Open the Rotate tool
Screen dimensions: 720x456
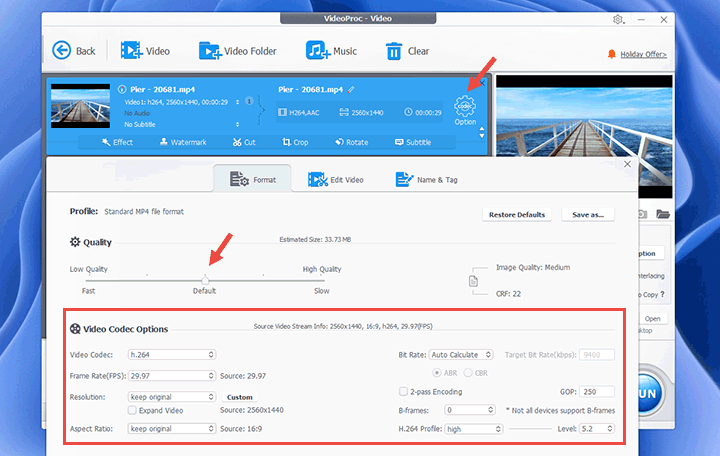[x=352, y=142]
